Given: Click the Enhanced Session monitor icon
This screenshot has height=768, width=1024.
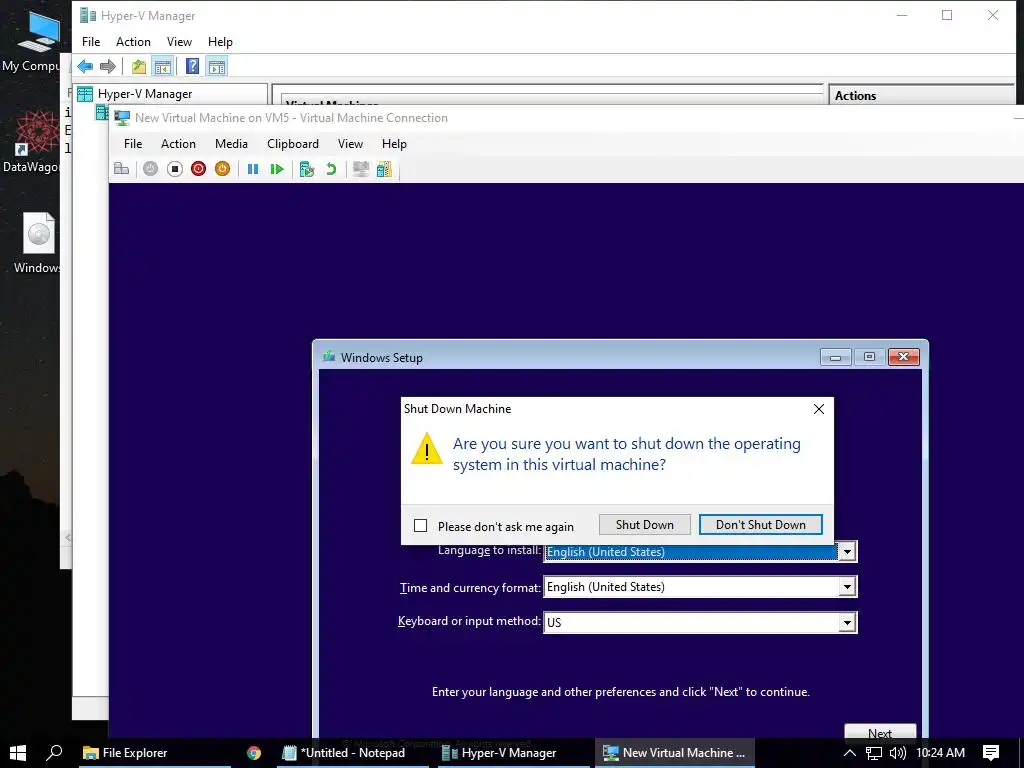Looking at the screenshot, I should (x=360, y=169).
